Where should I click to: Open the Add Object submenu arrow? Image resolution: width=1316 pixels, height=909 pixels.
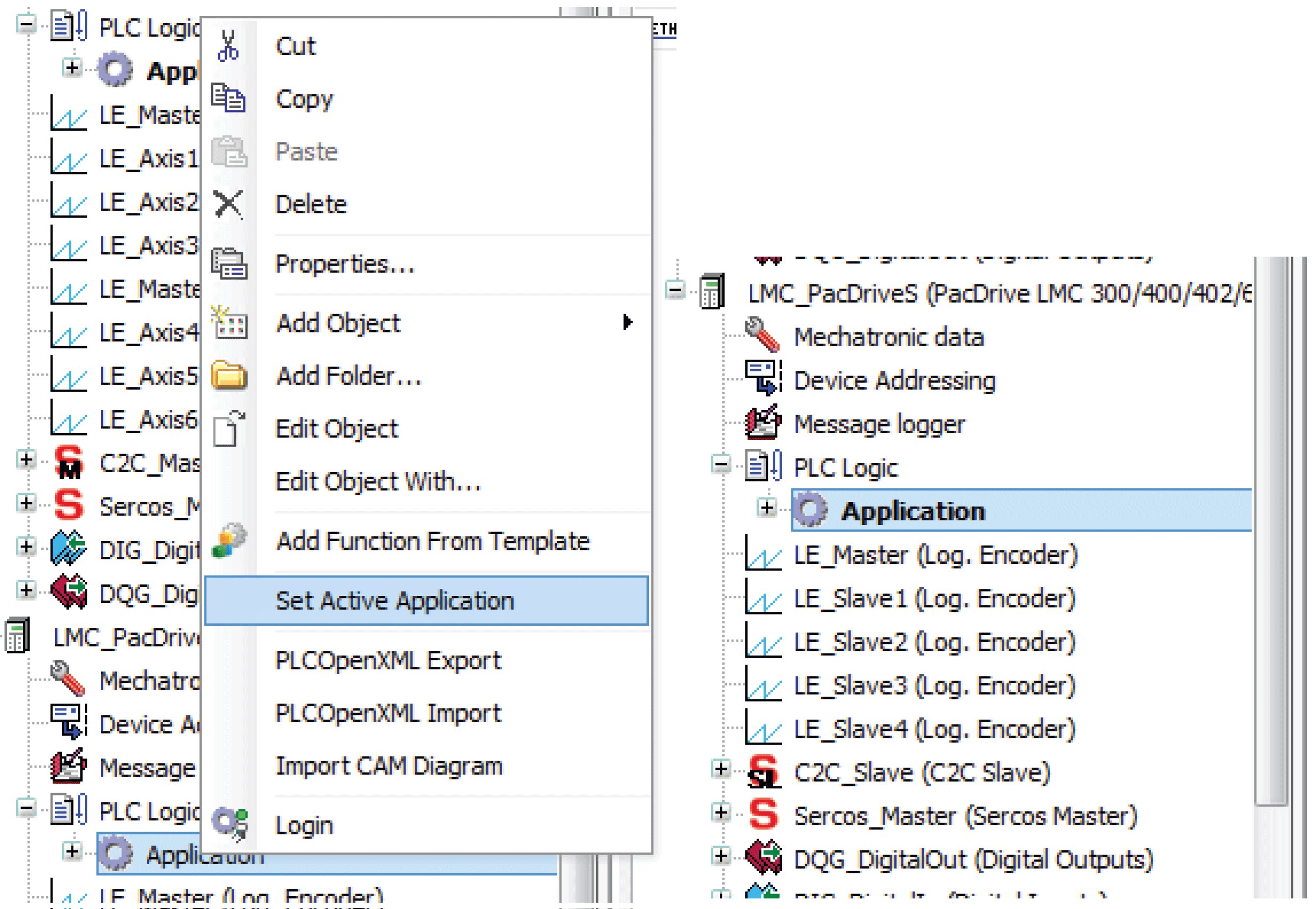pyautogui.click(x=627, y=322)
